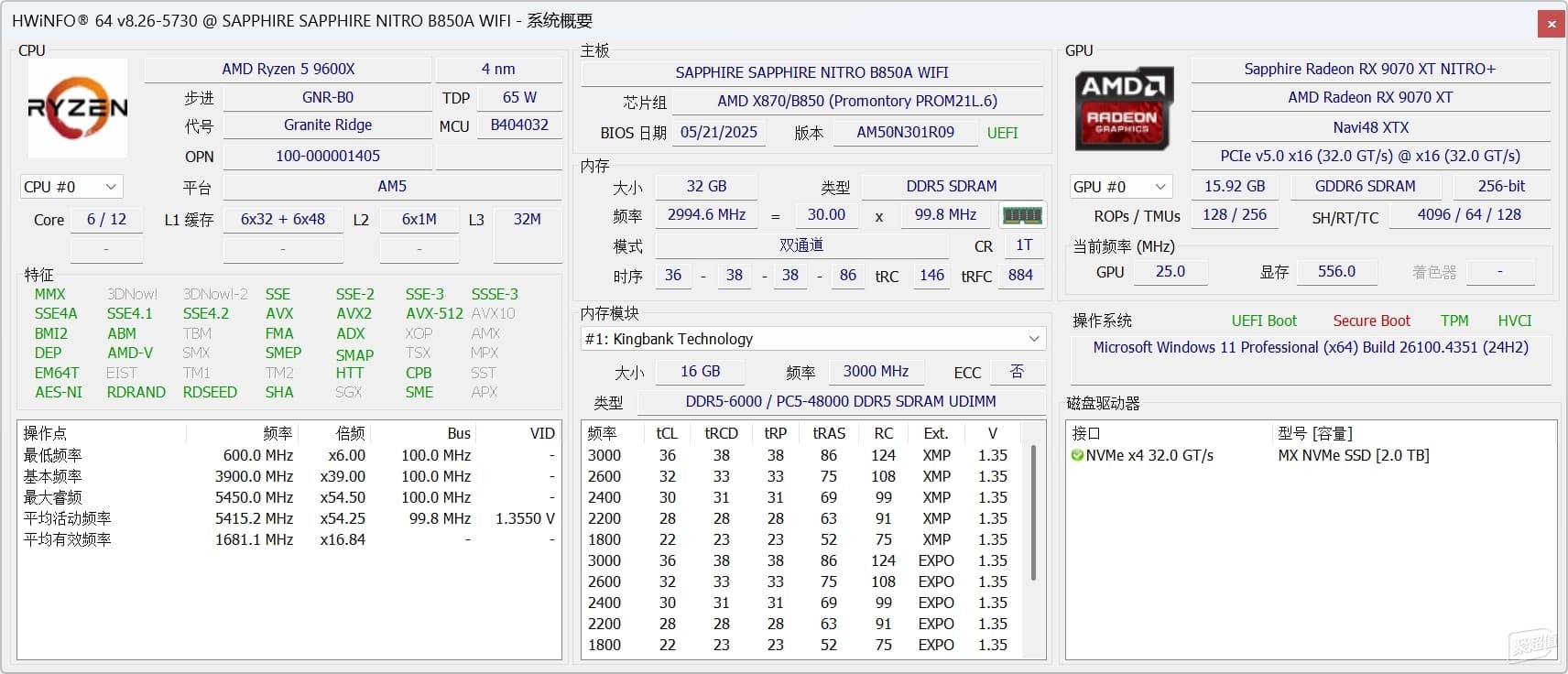Click the GDDR6 SDRAM memory type
Image resolution: width=1568 pixels, height=674 pixels.
point(1365,186)
